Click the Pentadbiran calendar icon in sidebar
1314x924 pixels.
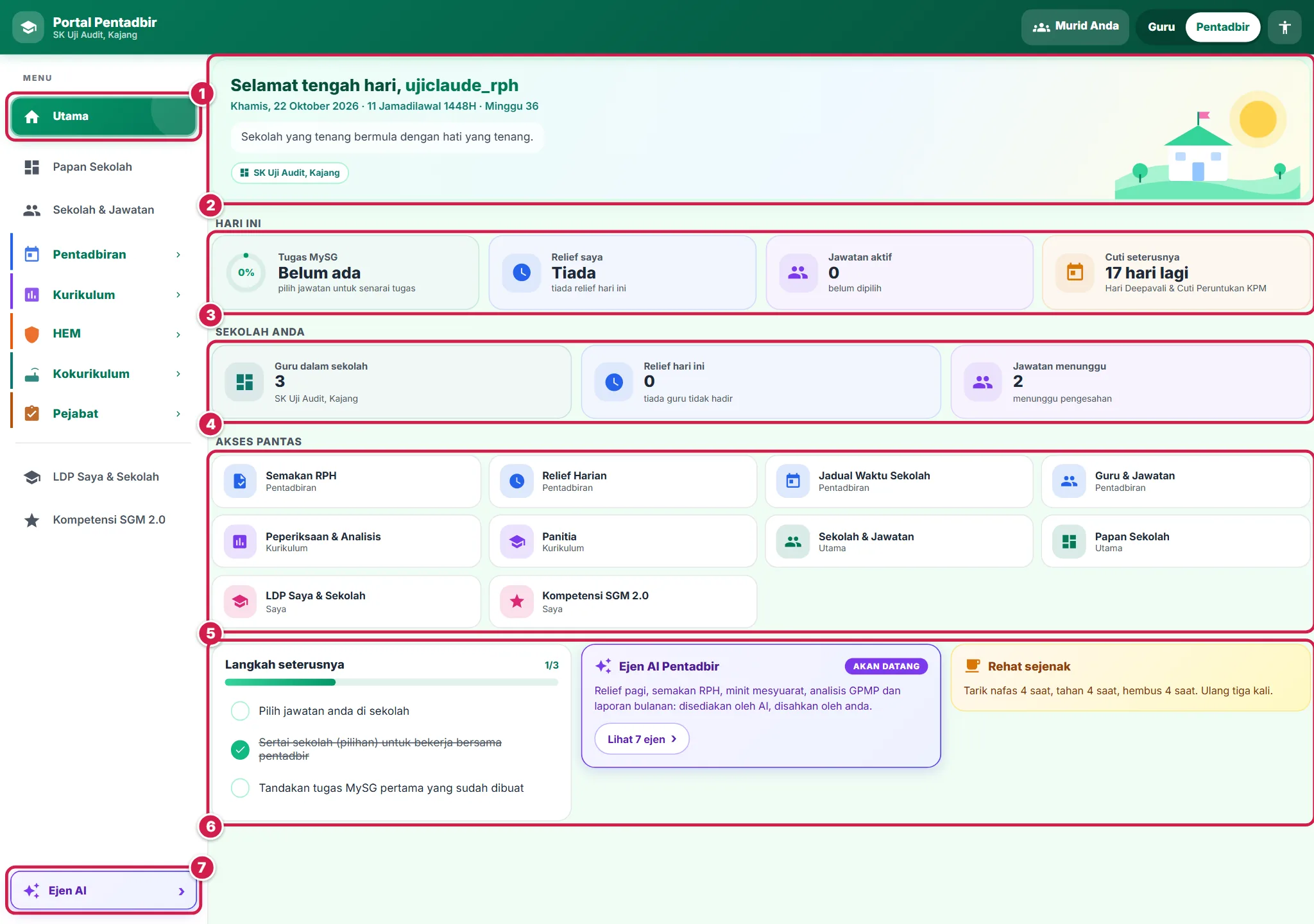point(32,254)
